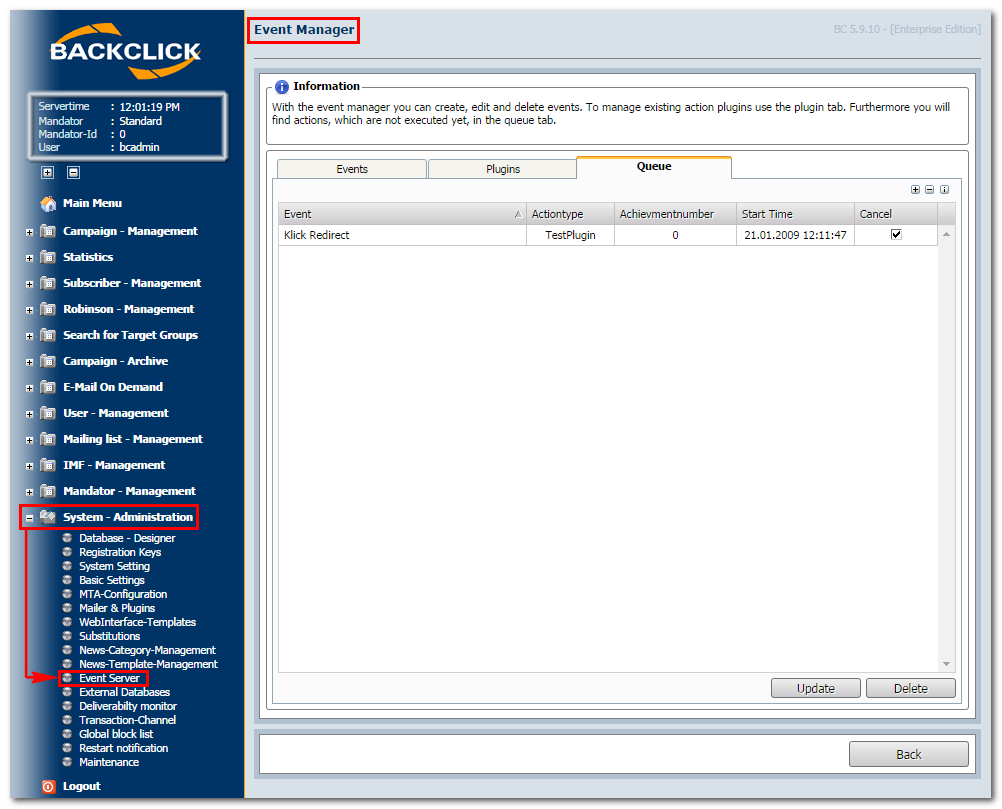Click the Main Menu home icon
The height and width of the screenshot is (809, 1002).
pos(48,203)
